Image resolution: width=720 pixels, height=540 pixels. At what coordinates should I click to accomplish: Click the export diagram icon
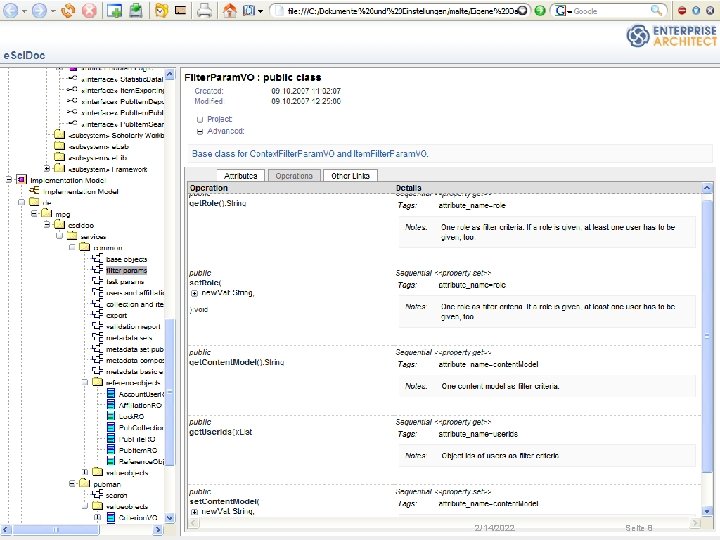tap(97, 315)
